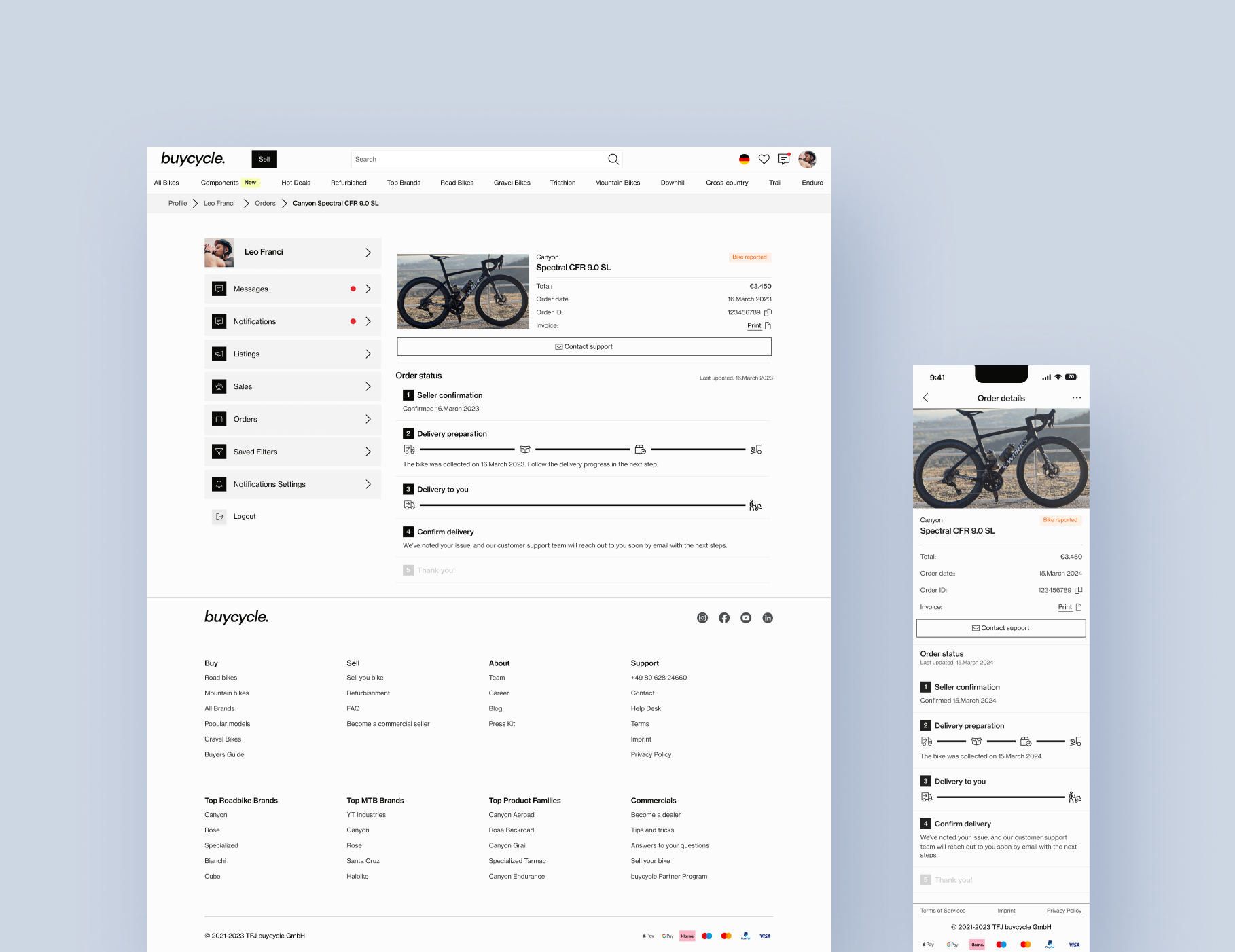Image resolution: width=1235 pixels, height=952 pixels.
Task: Click Become a commercial seller footer link
Action: click(x=388, y=724)
